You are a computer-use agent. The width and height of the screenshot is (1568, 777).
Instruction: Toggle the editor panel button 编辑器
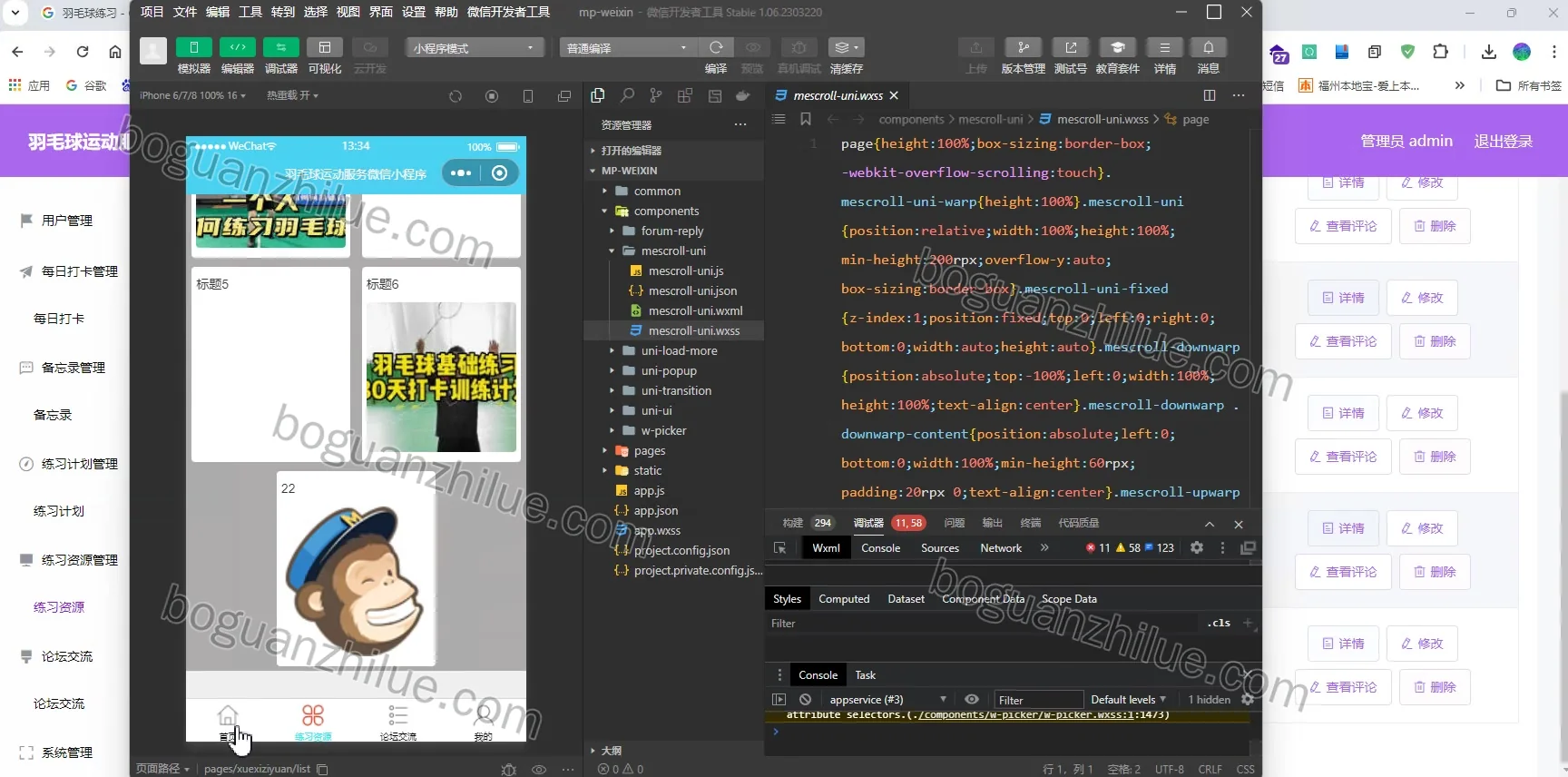pyautogui.click(x=237, y=47)
